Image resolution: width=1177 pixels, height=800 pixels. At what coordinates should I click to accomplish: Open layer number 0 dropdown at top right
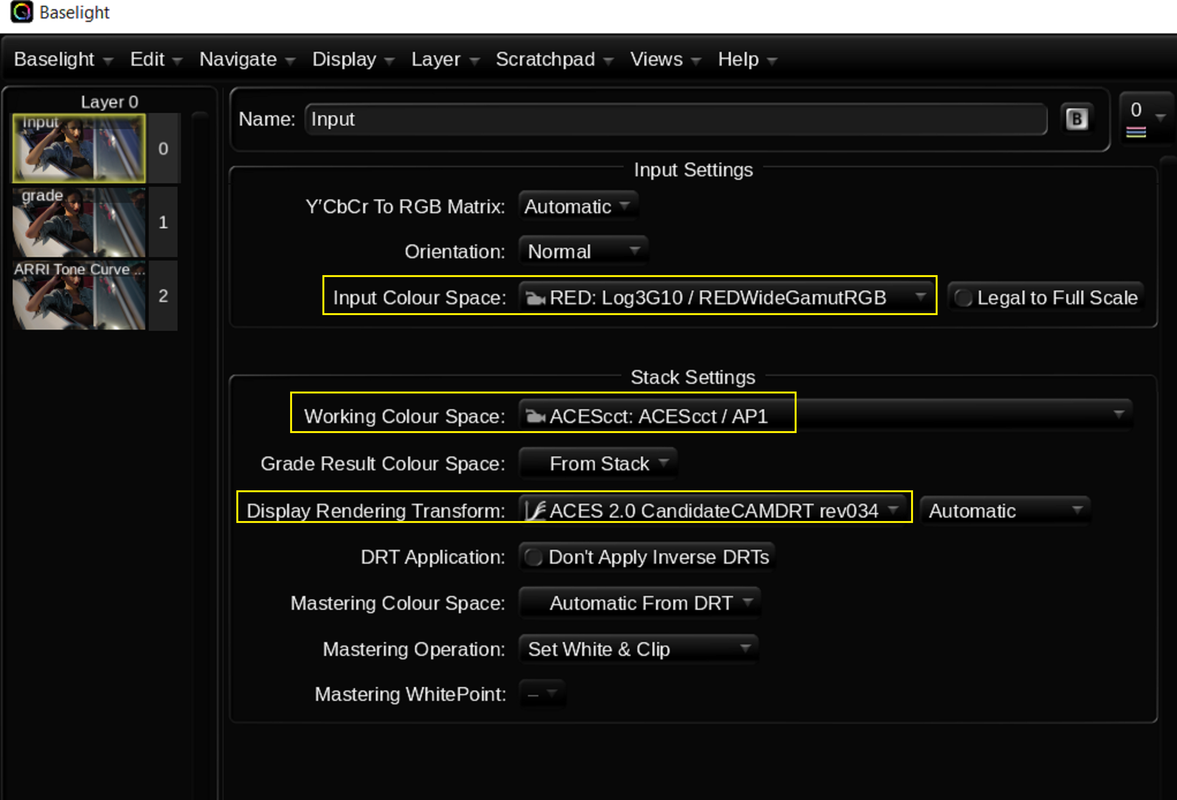click(1147, 117)
